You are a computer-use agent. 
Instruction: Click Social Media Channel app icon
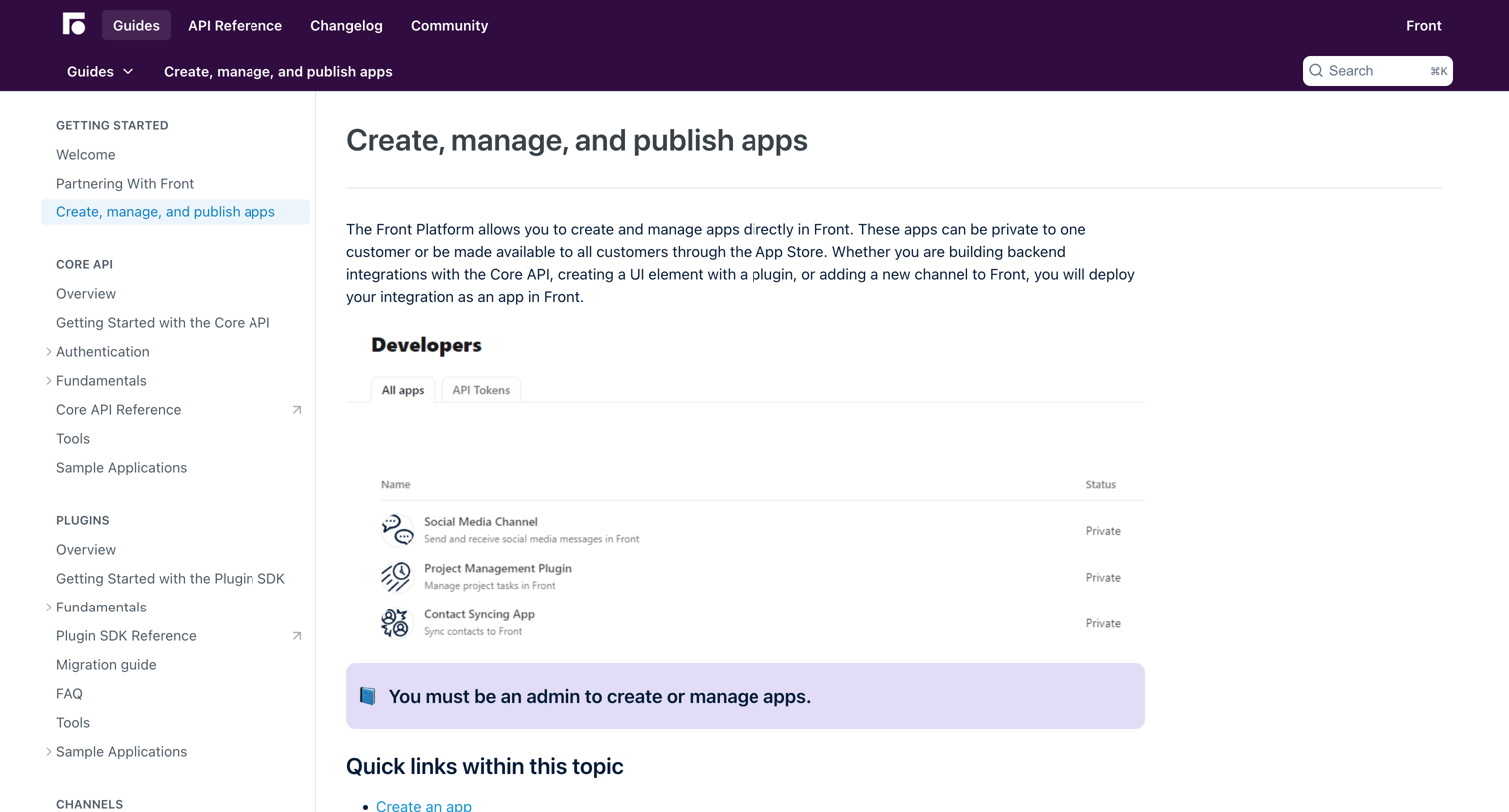(397, 530)
